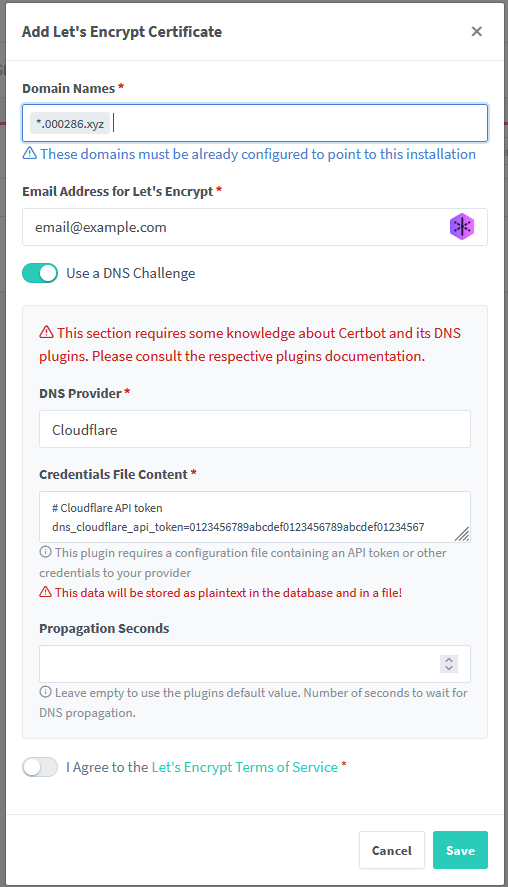Image resolution: width=508 pixels, height=887 pixels.
Task: Select the *.000286.xyz domain tag
Action: pyautogui.click(x=70, y=123)
